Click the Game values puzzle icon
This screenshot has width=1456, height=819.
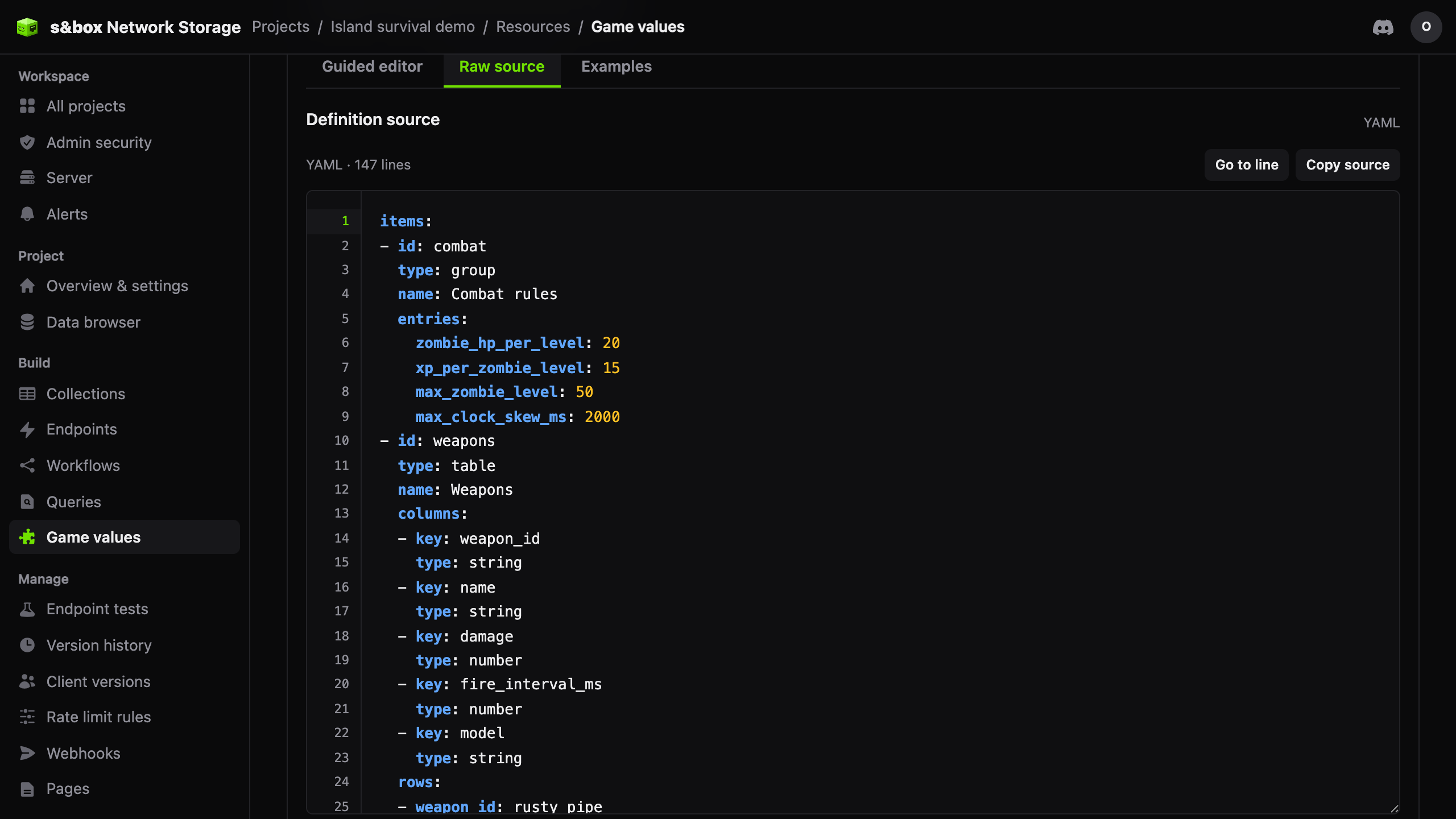(27, 537)
